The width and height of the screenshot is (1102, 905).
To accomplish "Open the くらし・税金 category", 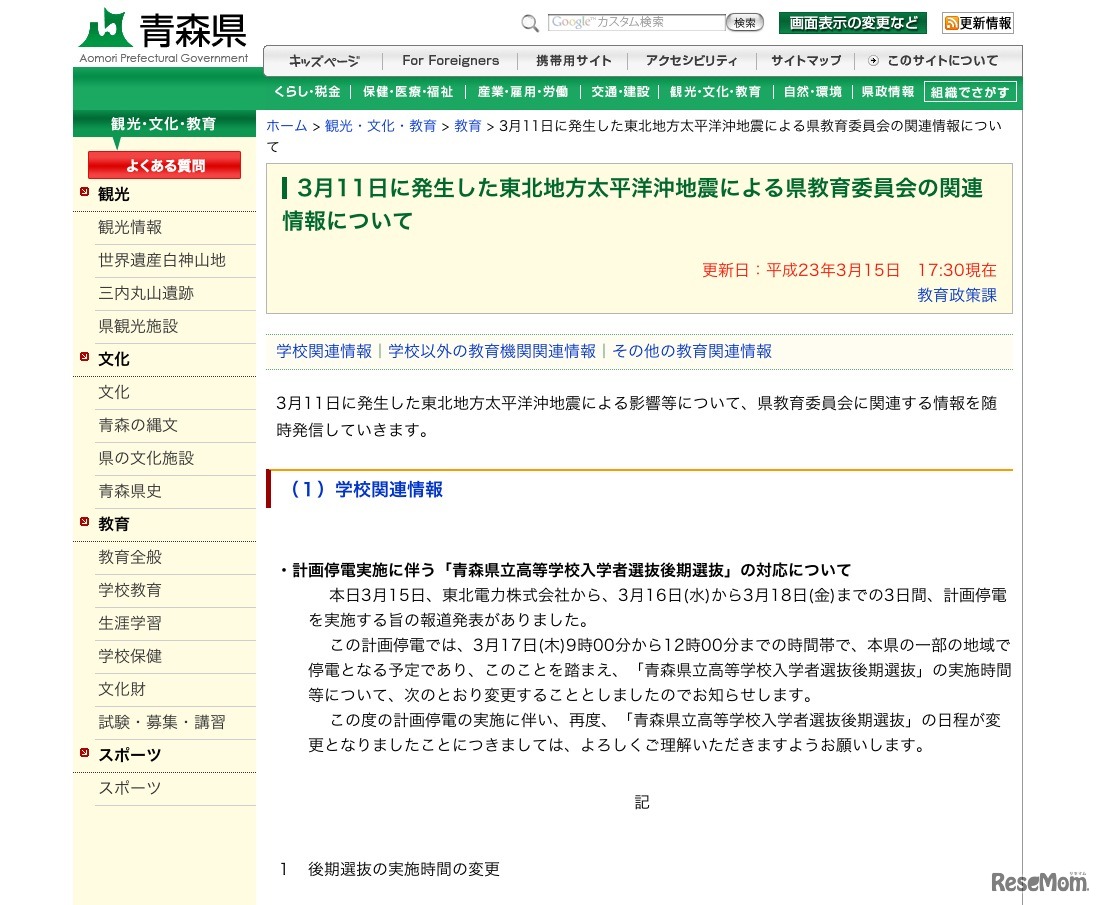I will tap(306, 91).
